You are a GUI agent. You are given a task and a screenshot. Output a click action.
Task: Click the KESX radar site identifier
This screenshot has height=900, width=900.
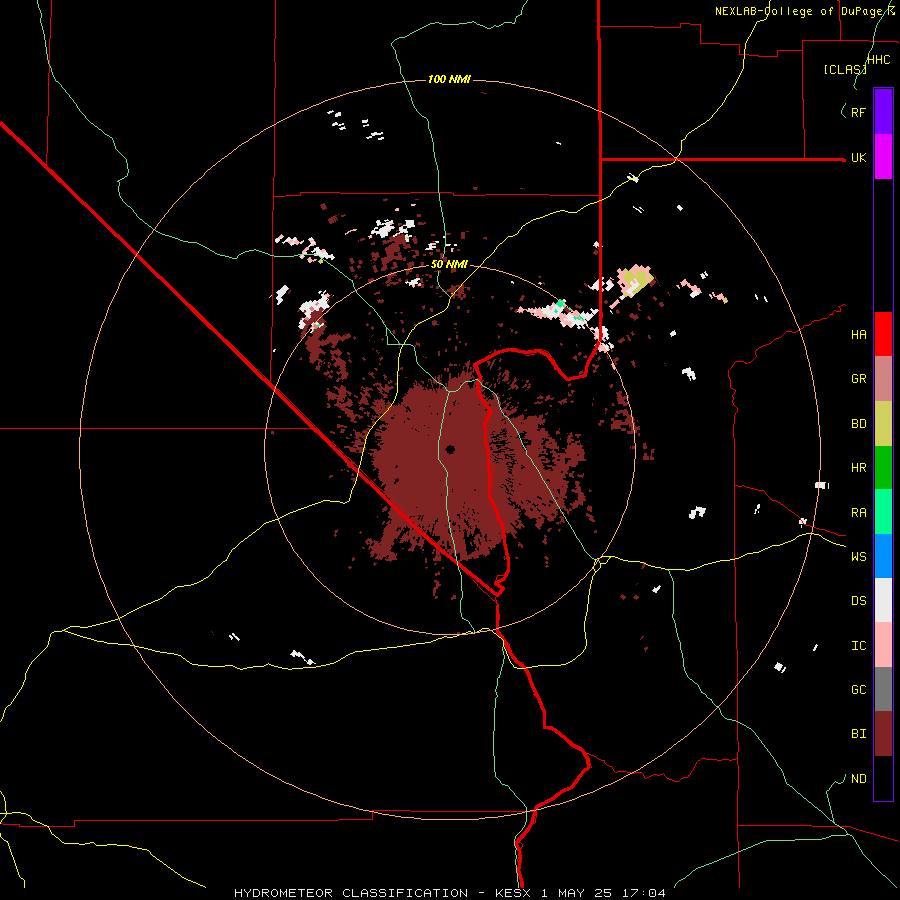tap(514, 893)
